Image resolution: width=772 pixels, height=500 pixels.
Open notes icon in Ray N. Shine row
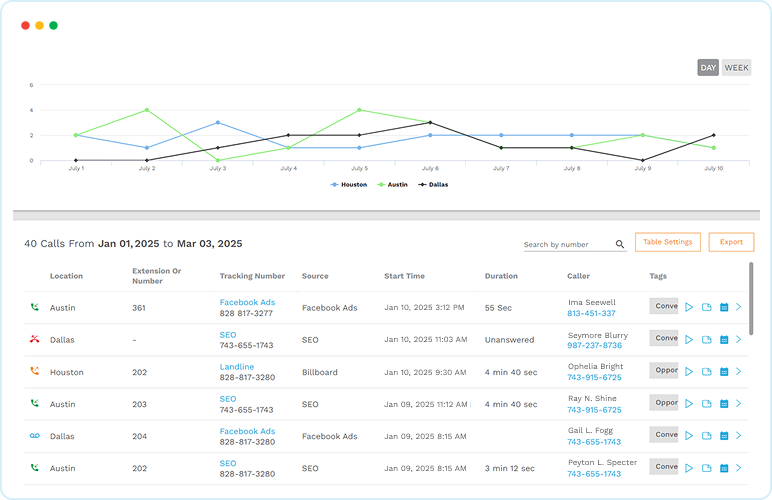click(x=707, y=404)
